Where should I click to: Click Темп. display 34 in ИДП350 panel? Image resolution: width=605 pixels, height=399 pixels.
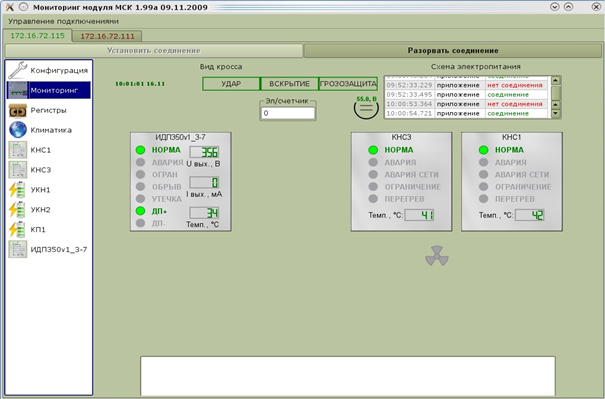click(x=204, y=213)
